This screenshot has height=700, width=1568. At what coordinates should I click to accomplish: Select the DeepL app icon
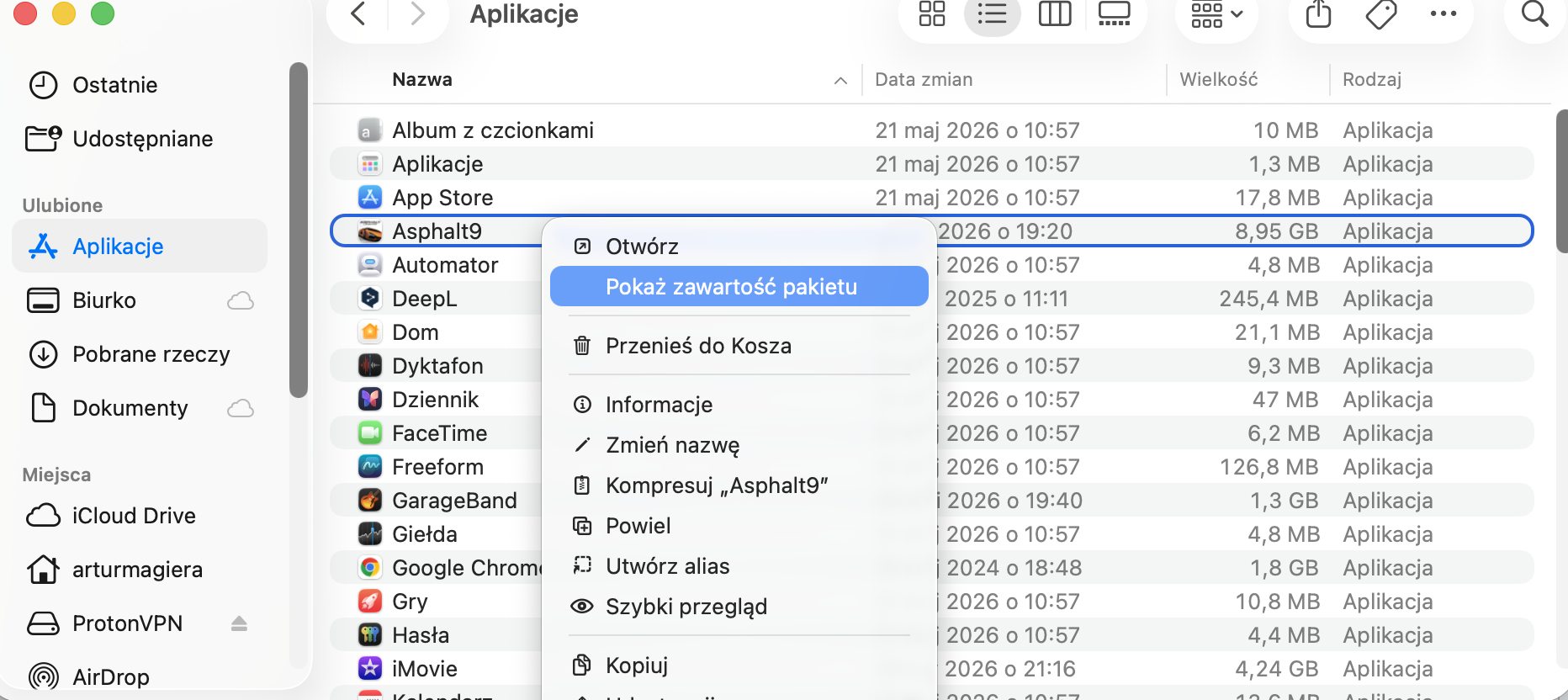tap(369, 299)
